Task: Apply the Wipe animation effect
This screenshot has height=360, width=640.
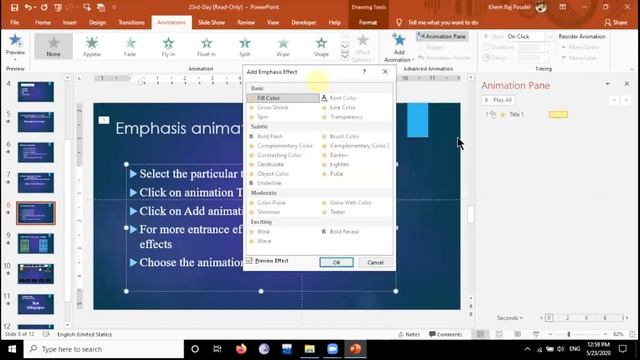Action: [x=283, y=46]
